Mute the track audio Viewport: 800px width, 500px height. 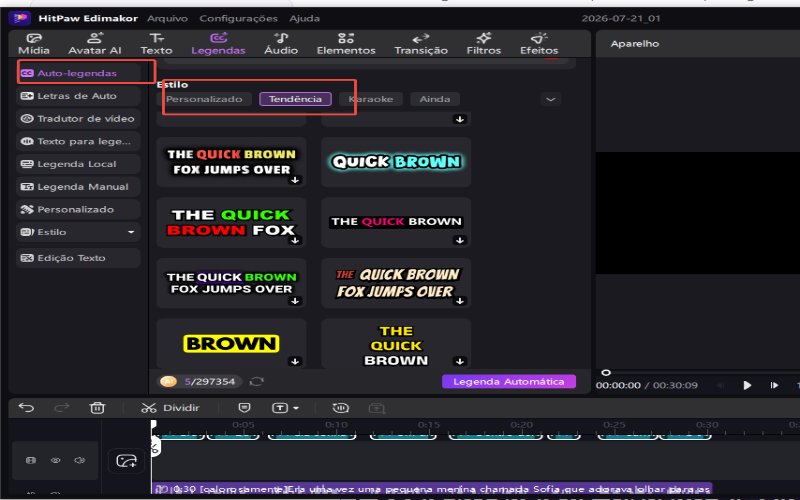point(80,460)
